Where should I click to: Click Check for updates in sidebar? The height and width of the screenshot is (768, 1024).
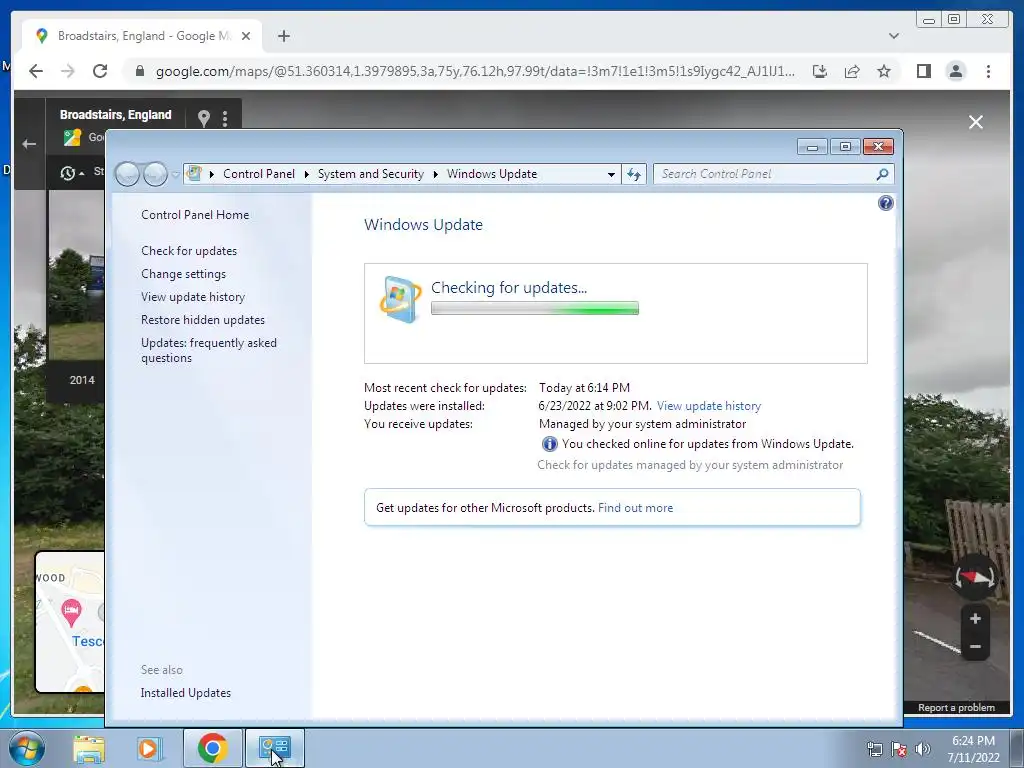pos(189,251)
